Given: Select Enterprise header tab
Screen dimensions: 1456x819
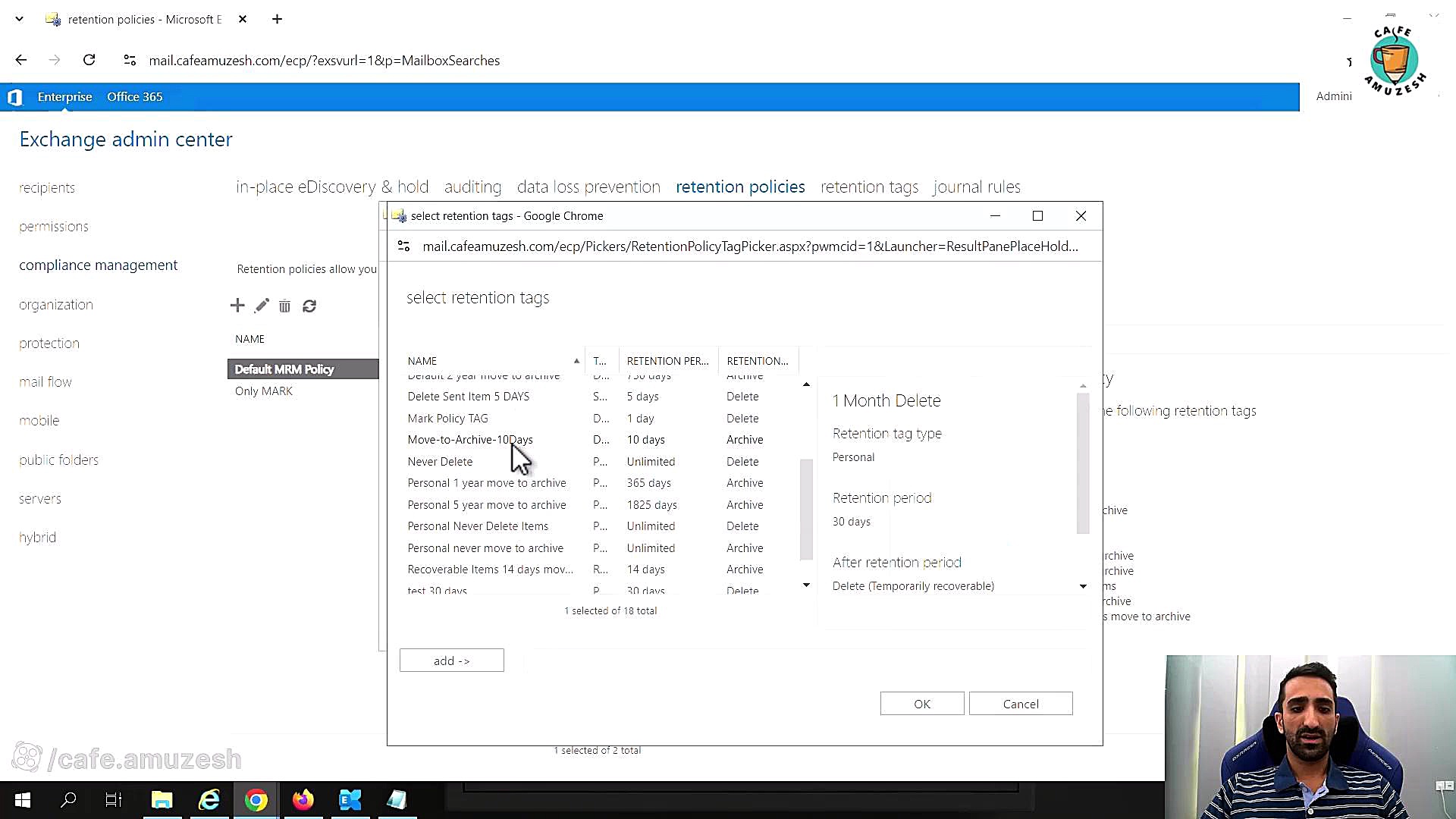Looking at the screenshot, I should (x=64, y=97).
